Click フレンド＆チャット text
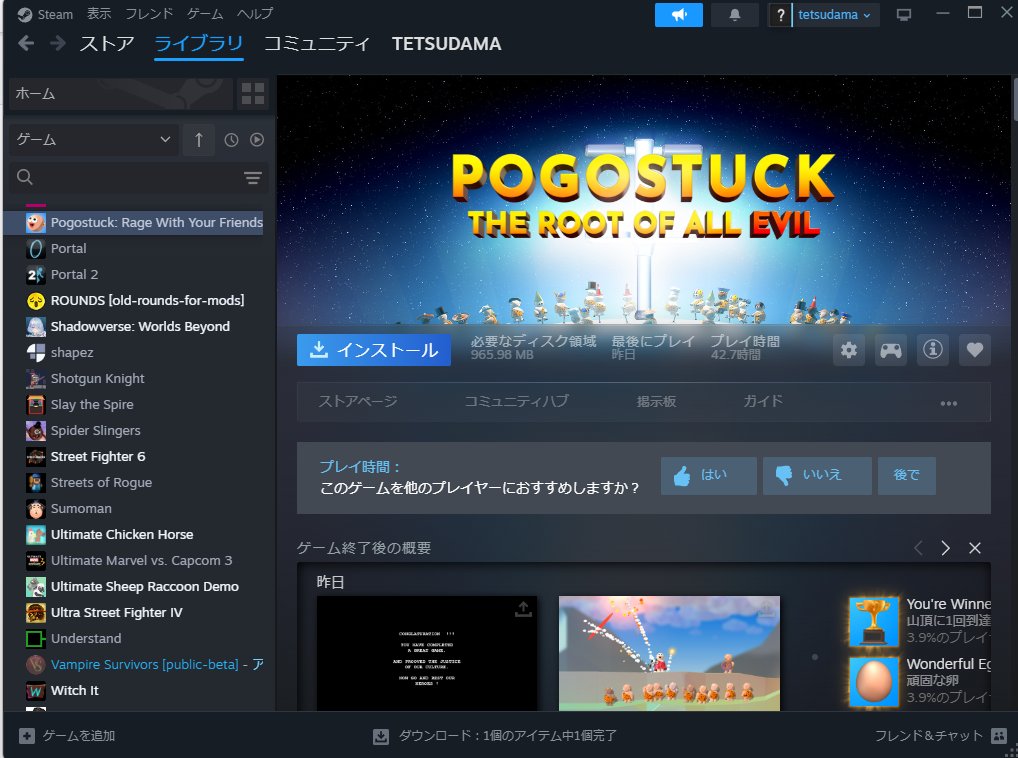The image size is (1018, 758). pyautogui.click(x=929, y=735)
